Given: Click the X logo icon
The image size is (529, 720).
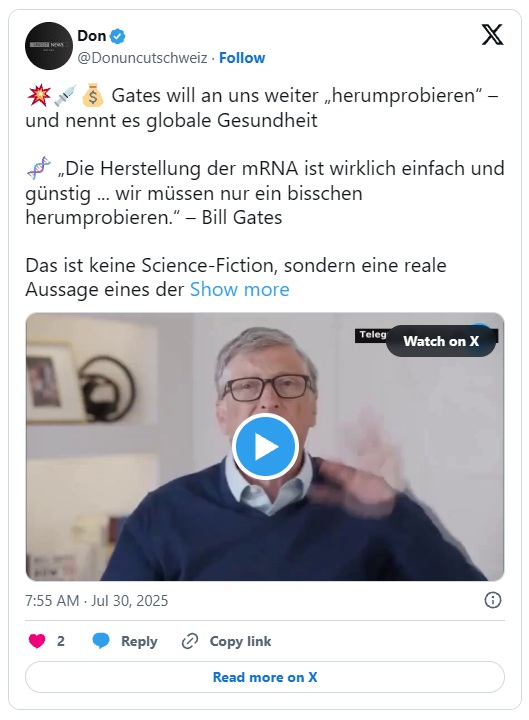Looking at the screenshot, I should click(x=492, y=35).
